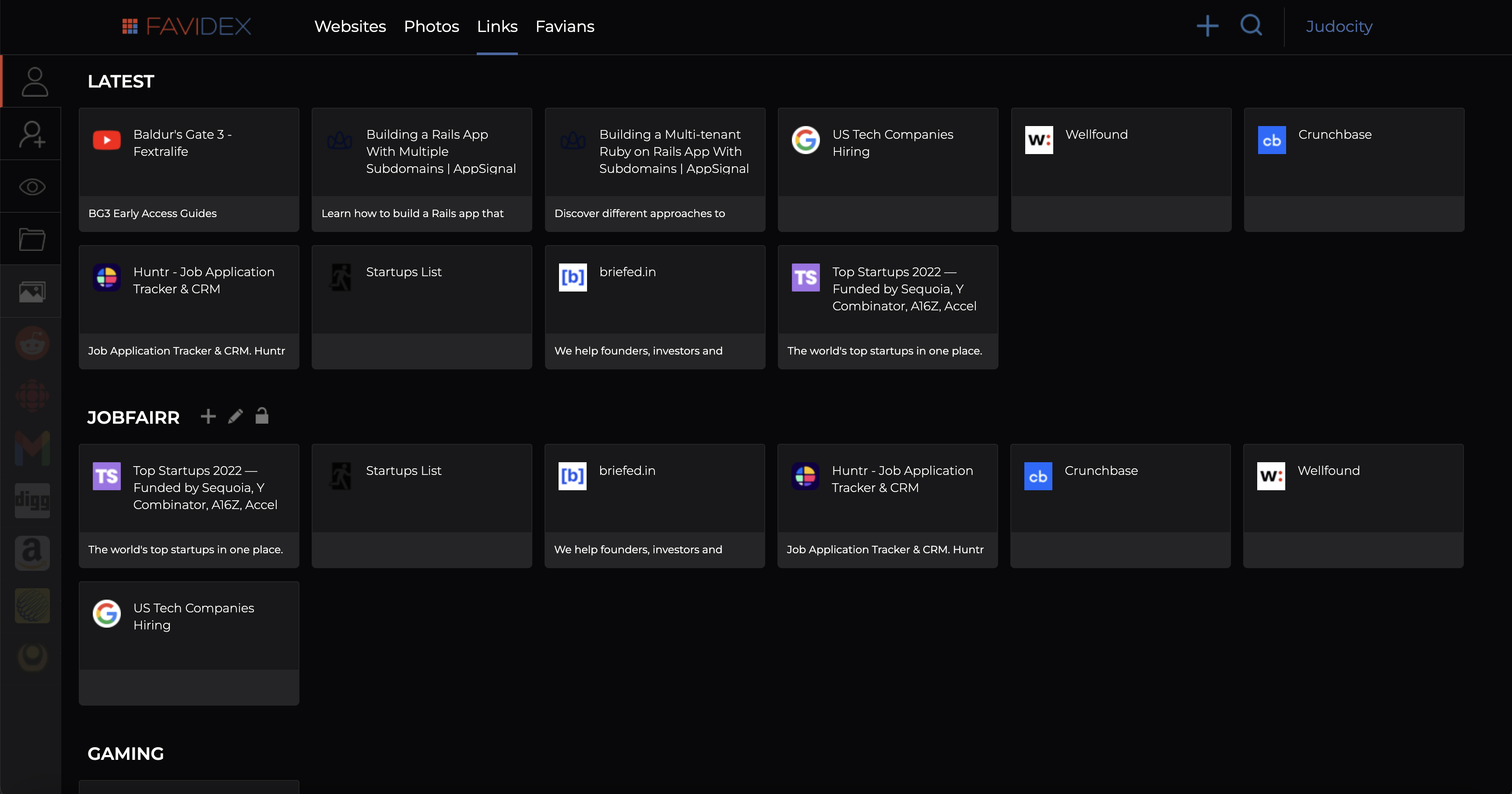Switch to the Websites tab

pos(350,26)
